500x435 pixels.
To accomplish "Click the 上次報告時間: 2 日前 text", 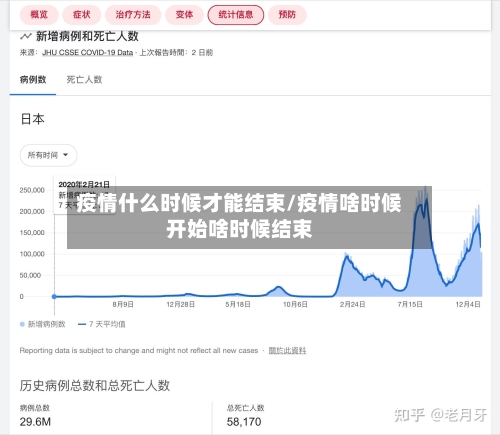I will point(176,53).
